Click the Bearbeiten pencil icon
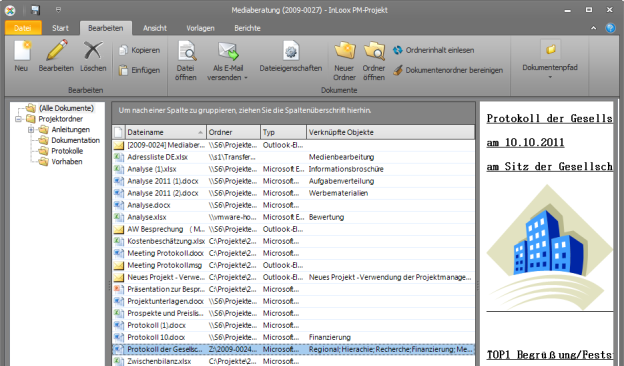This screenshot has height=366, width=624. coord(56,51)
